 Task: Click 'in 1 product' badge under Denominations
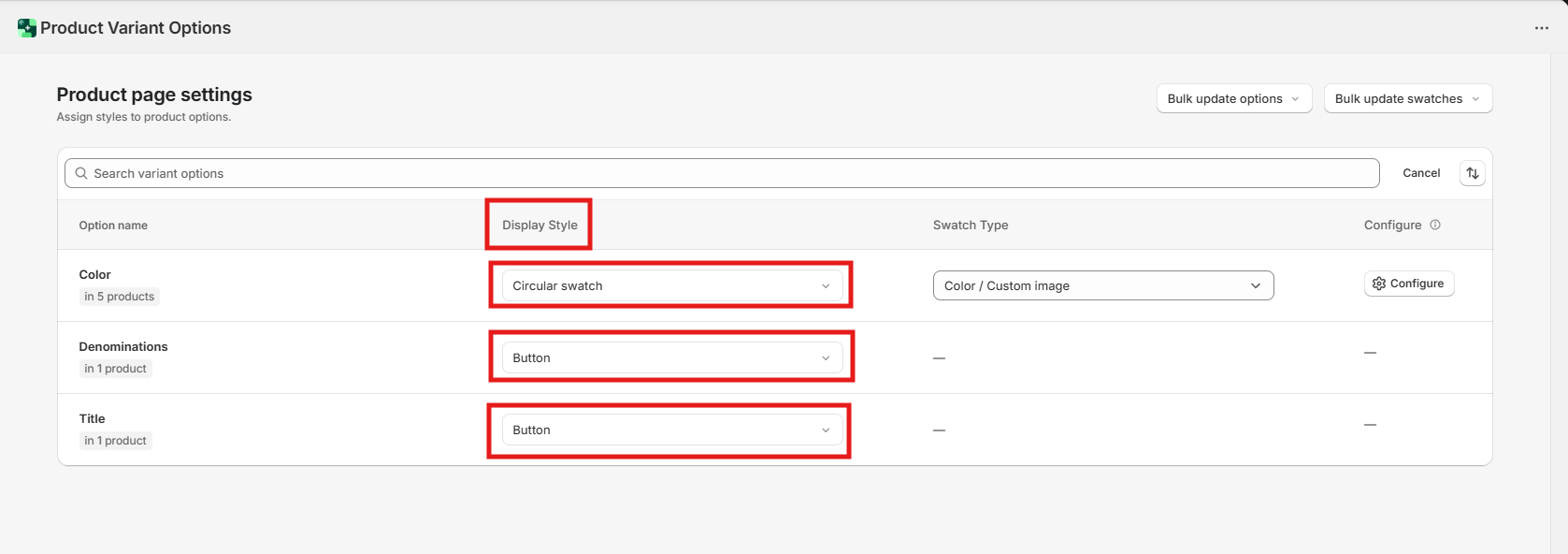click(115, 369)
